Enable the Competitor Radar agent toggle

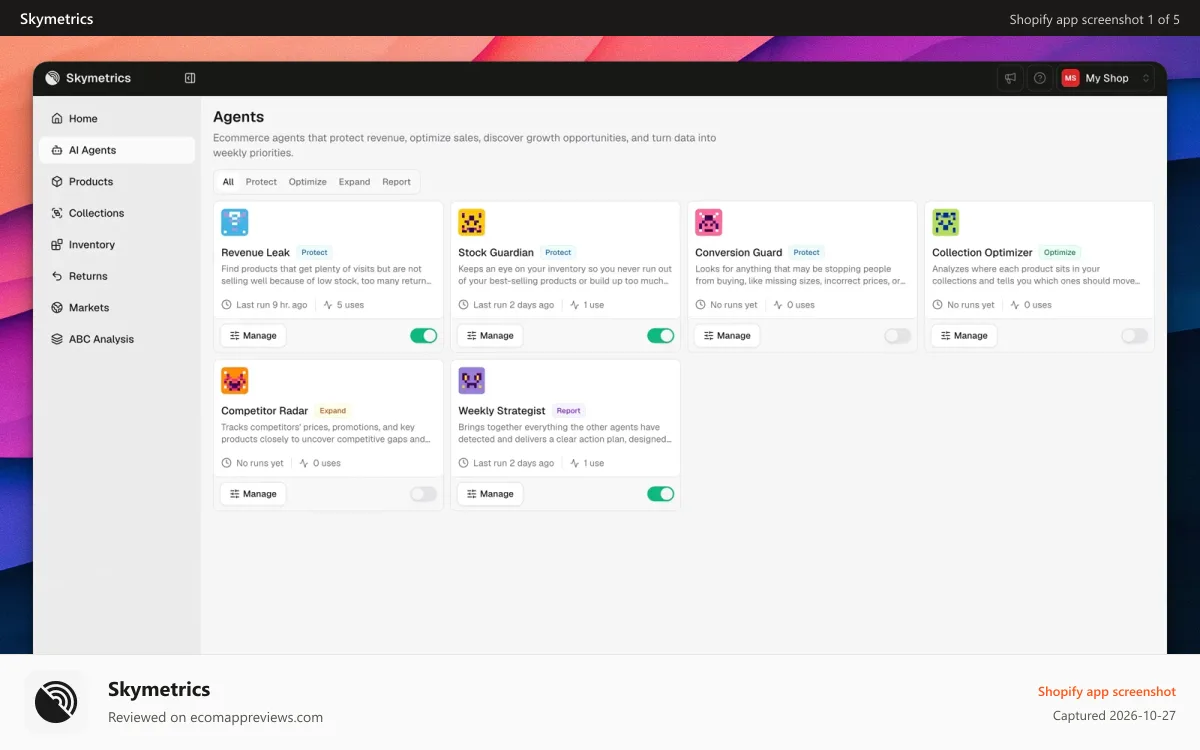coord(423,494)
